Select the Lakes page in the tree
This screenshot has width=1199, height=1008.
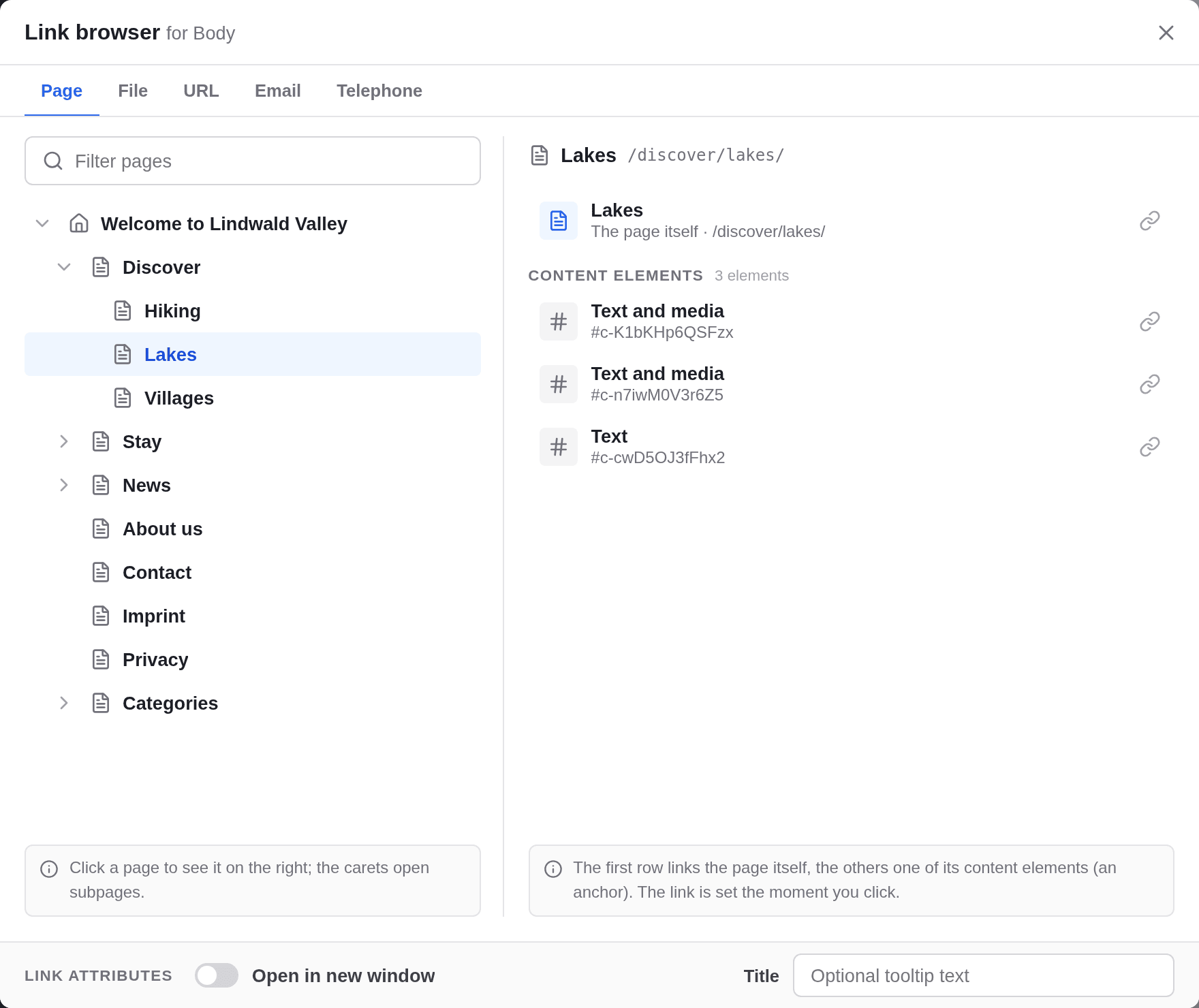(x=253, y=354)
